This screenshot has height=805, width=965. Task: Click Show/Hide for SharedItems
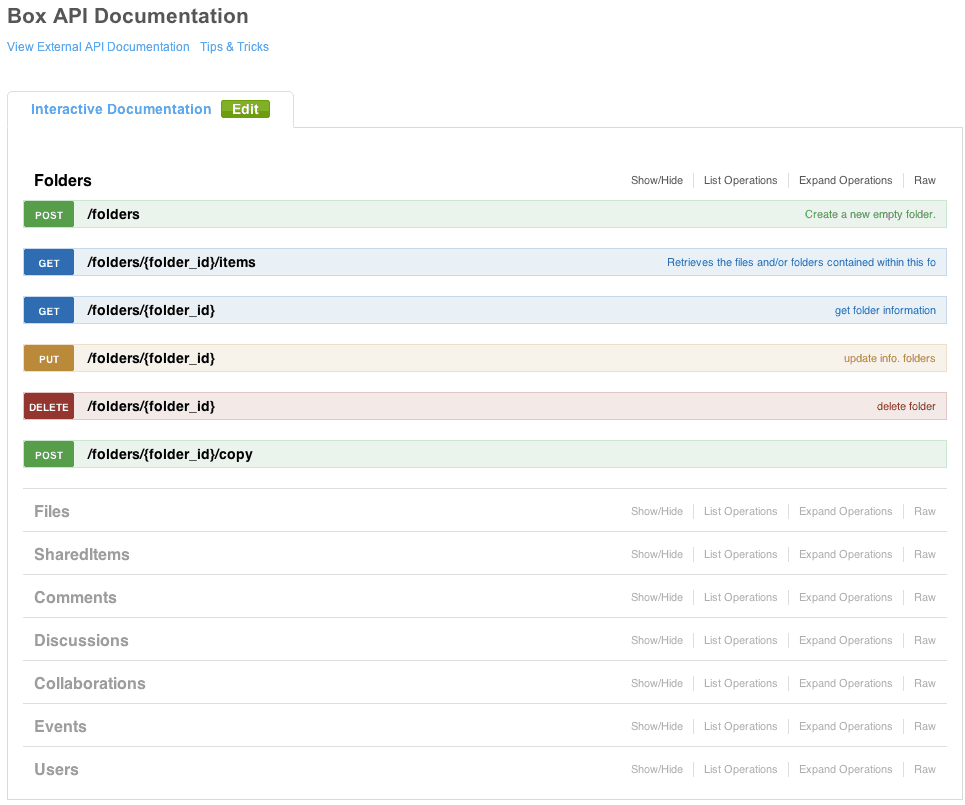(657, 555)
